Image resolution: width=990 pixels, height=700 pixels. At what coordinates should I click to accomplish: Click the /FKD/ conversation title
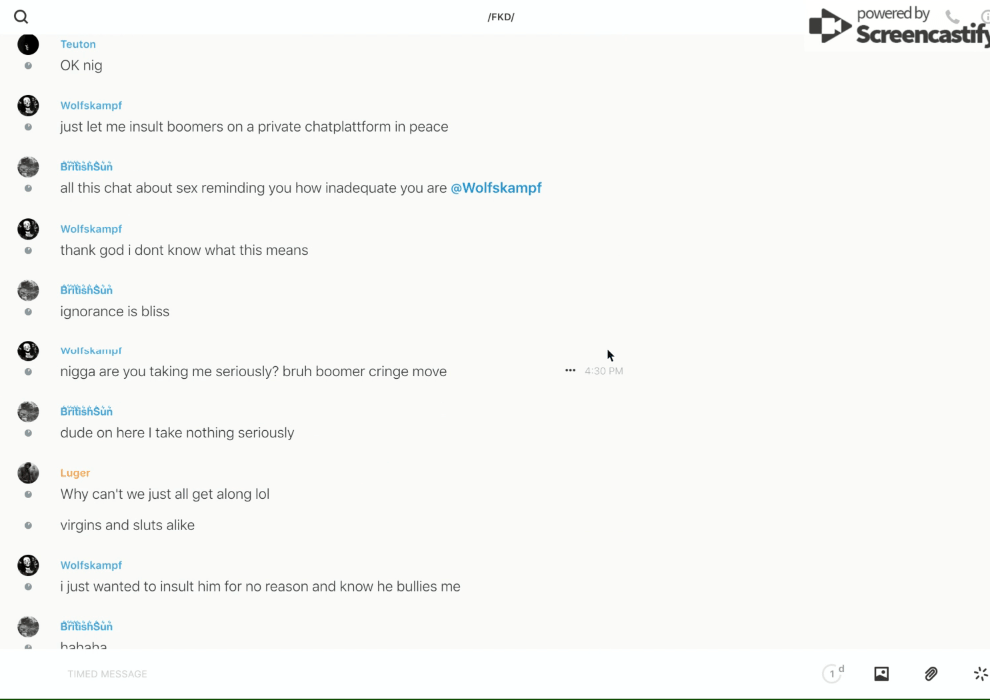[501, 17]
